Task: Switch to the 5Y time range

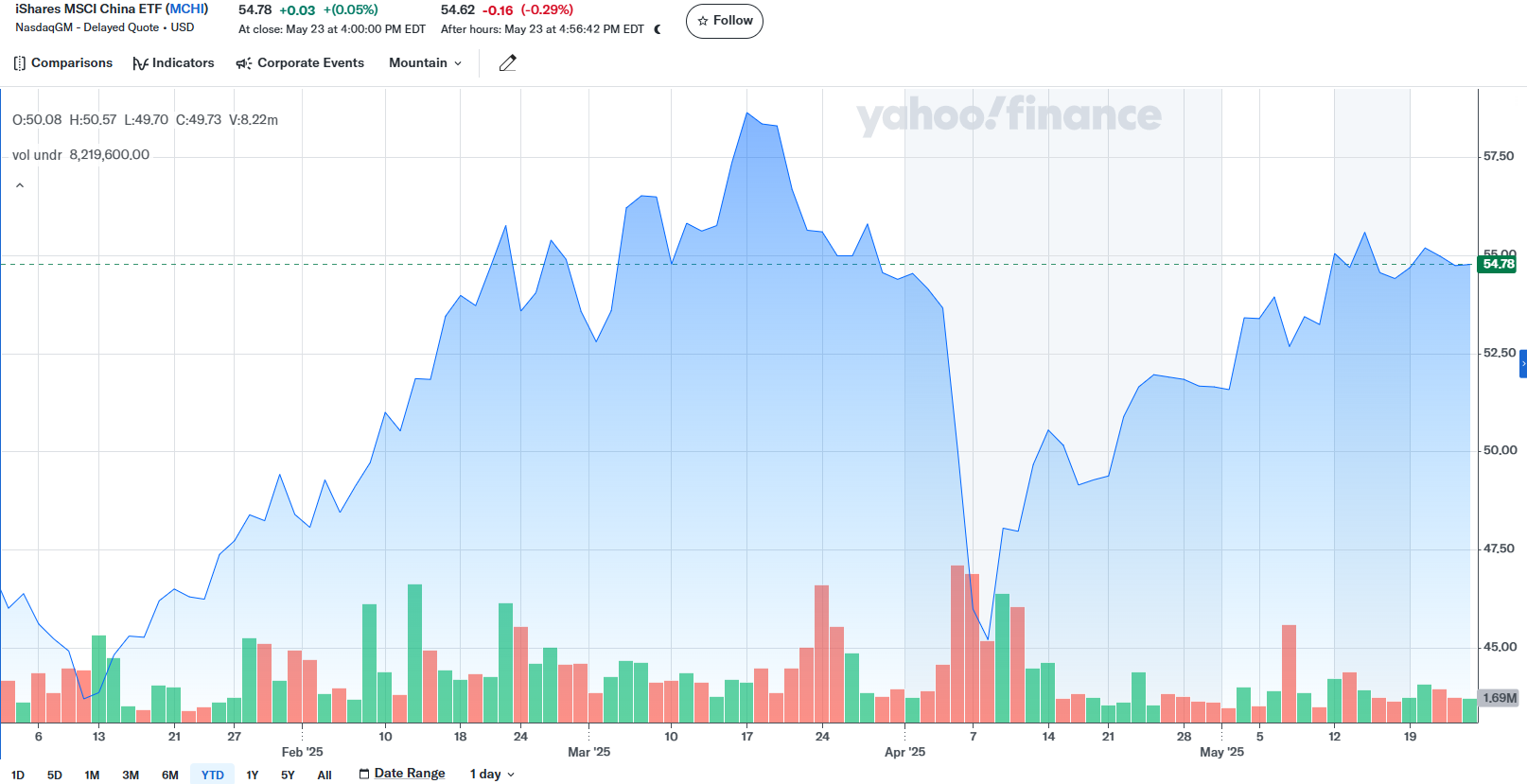Action: 288,775
